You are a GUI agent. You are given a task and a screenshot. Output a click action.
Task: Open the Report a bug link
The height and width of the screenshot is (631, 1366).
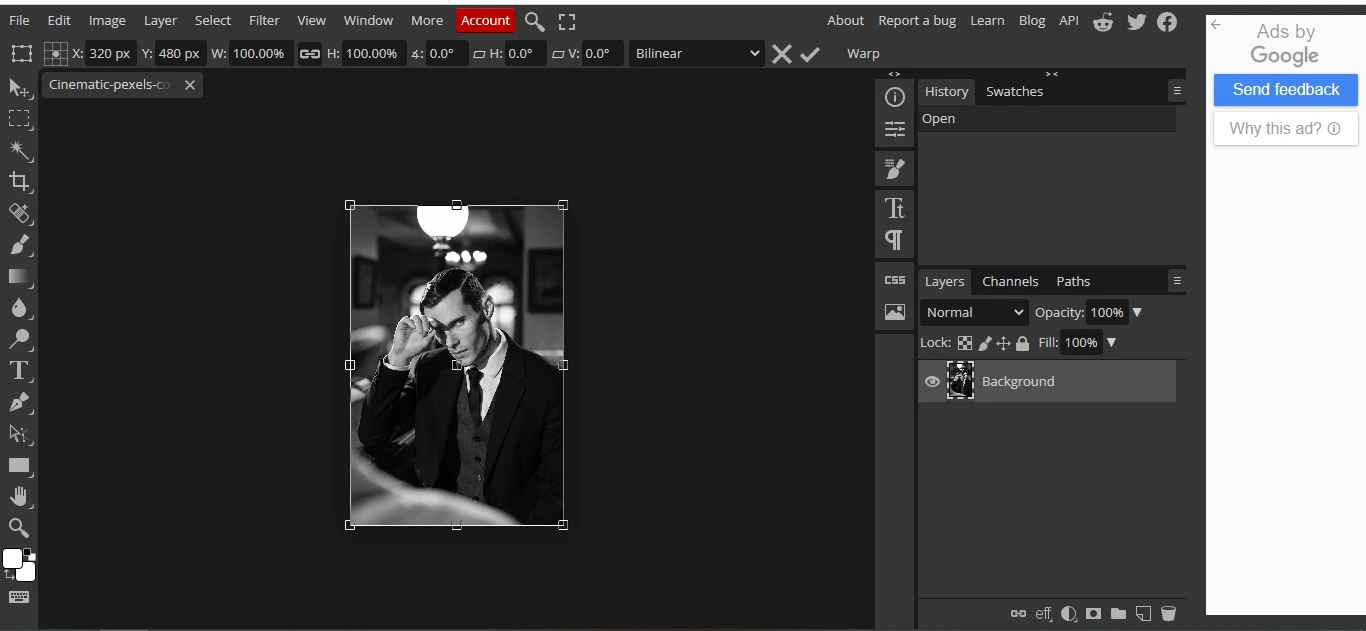pos(919,20)
